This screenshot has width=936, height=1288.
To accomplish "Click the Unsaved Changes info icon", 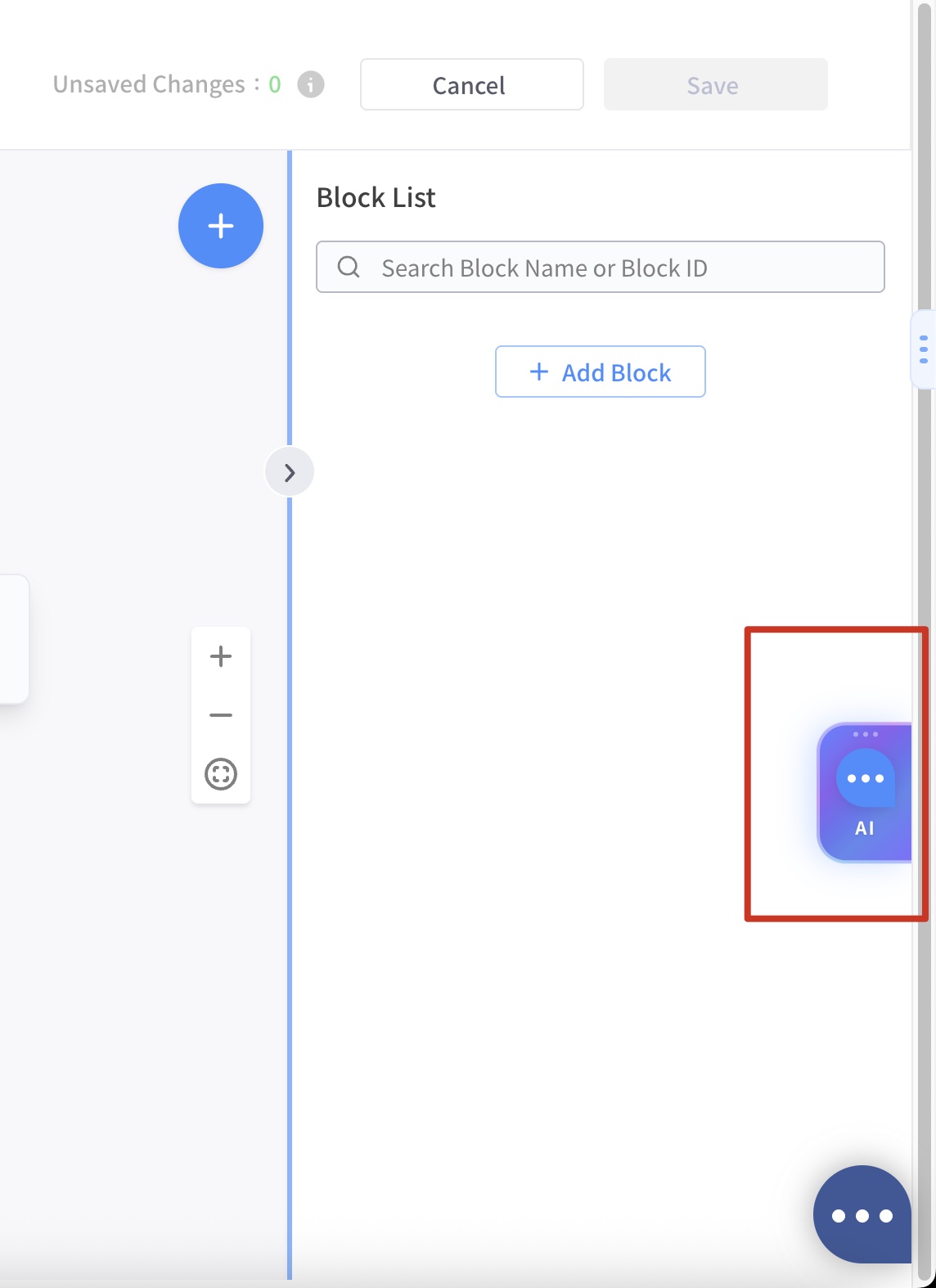I will (x=310, y=84).
